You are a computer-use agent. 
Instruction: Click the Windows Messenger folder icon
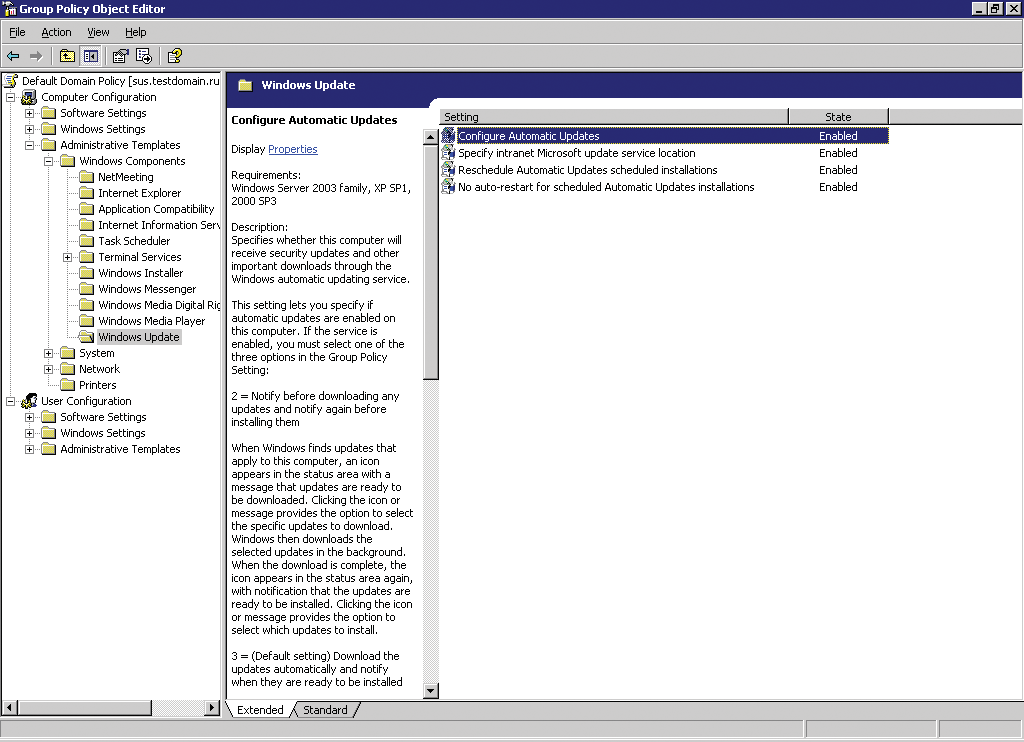point(86,289)
